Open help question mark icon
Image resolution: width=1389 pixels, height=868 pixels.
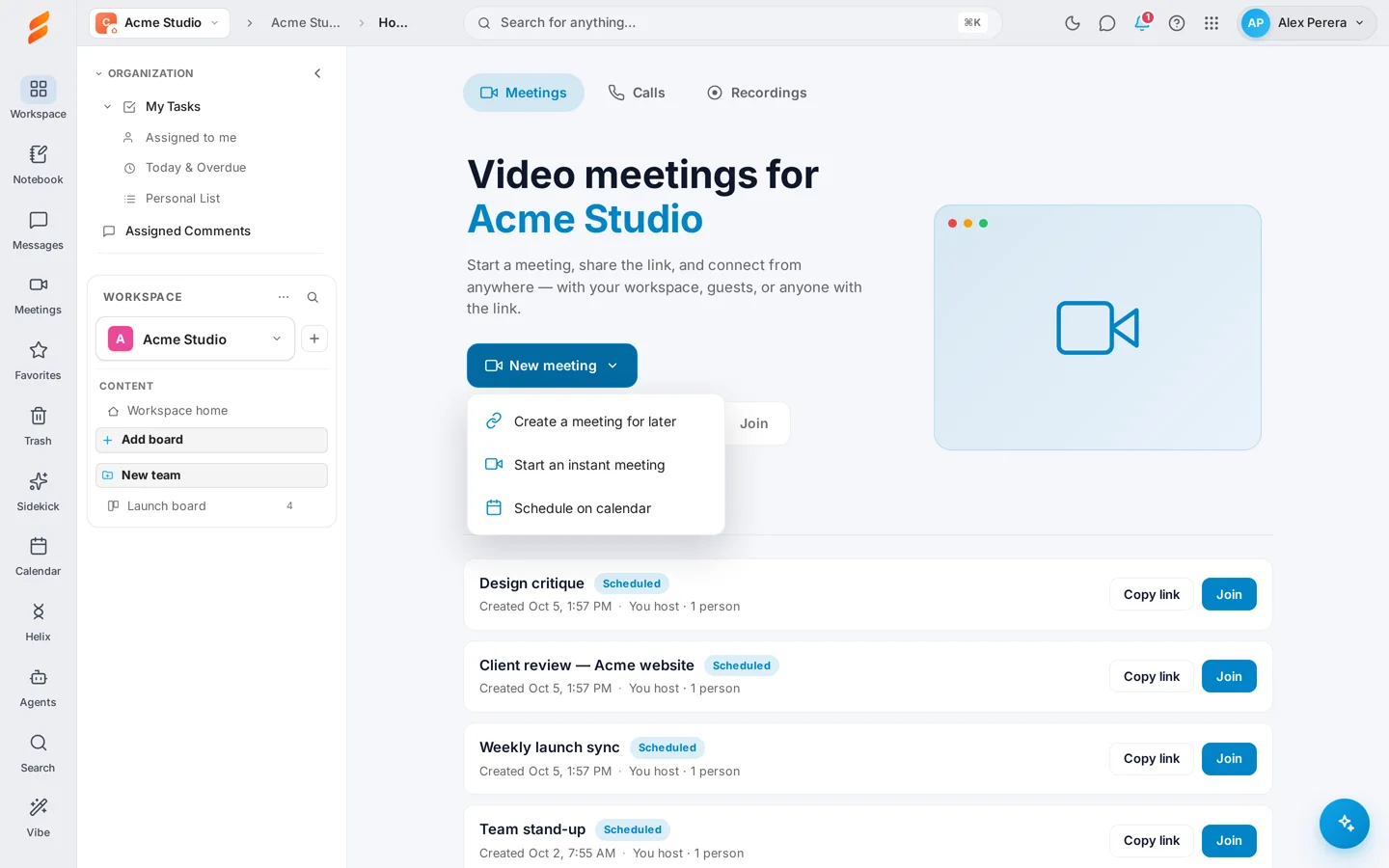coord(1177,23)
